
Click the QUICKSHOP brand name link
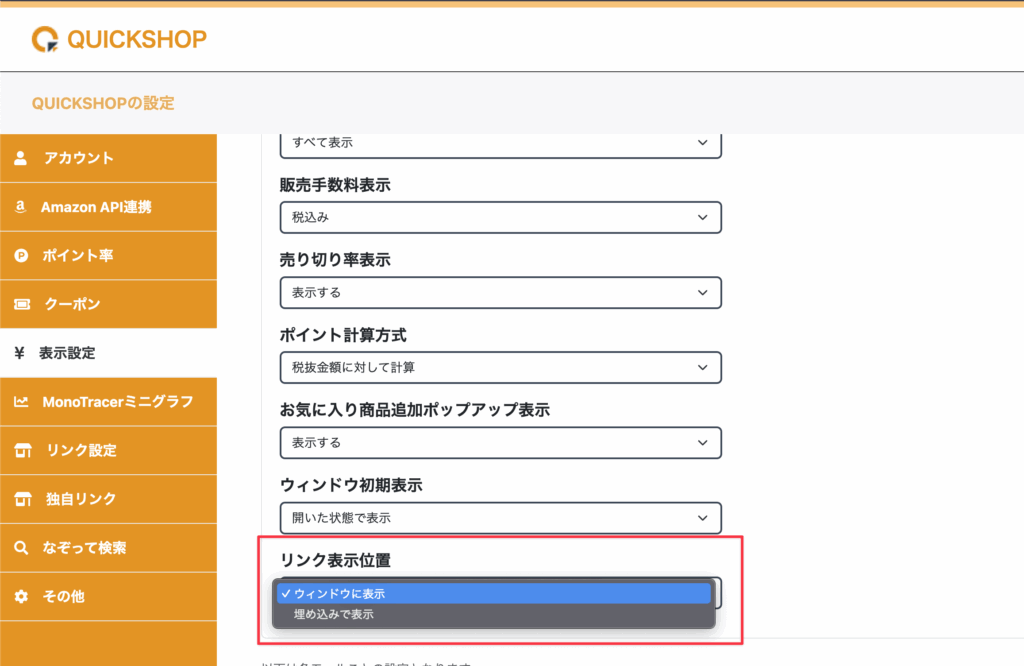[x=137, y=40]
